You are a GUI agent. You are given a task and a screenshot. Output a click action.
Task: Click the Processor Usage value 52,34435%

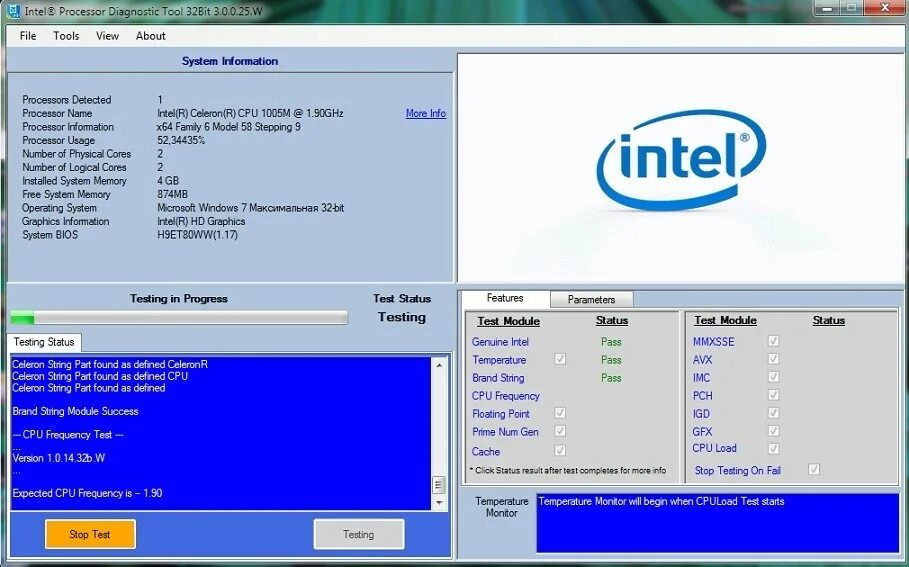(181, 141)
